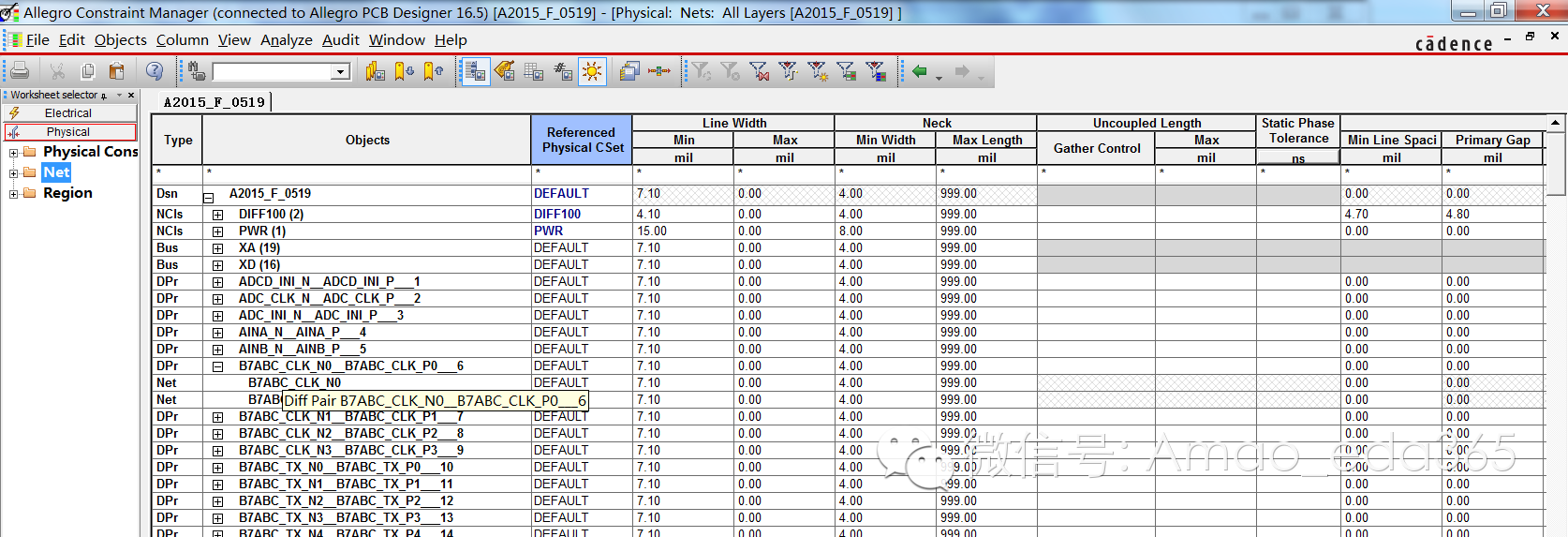Open the View menu

click(x=234, y=39)
